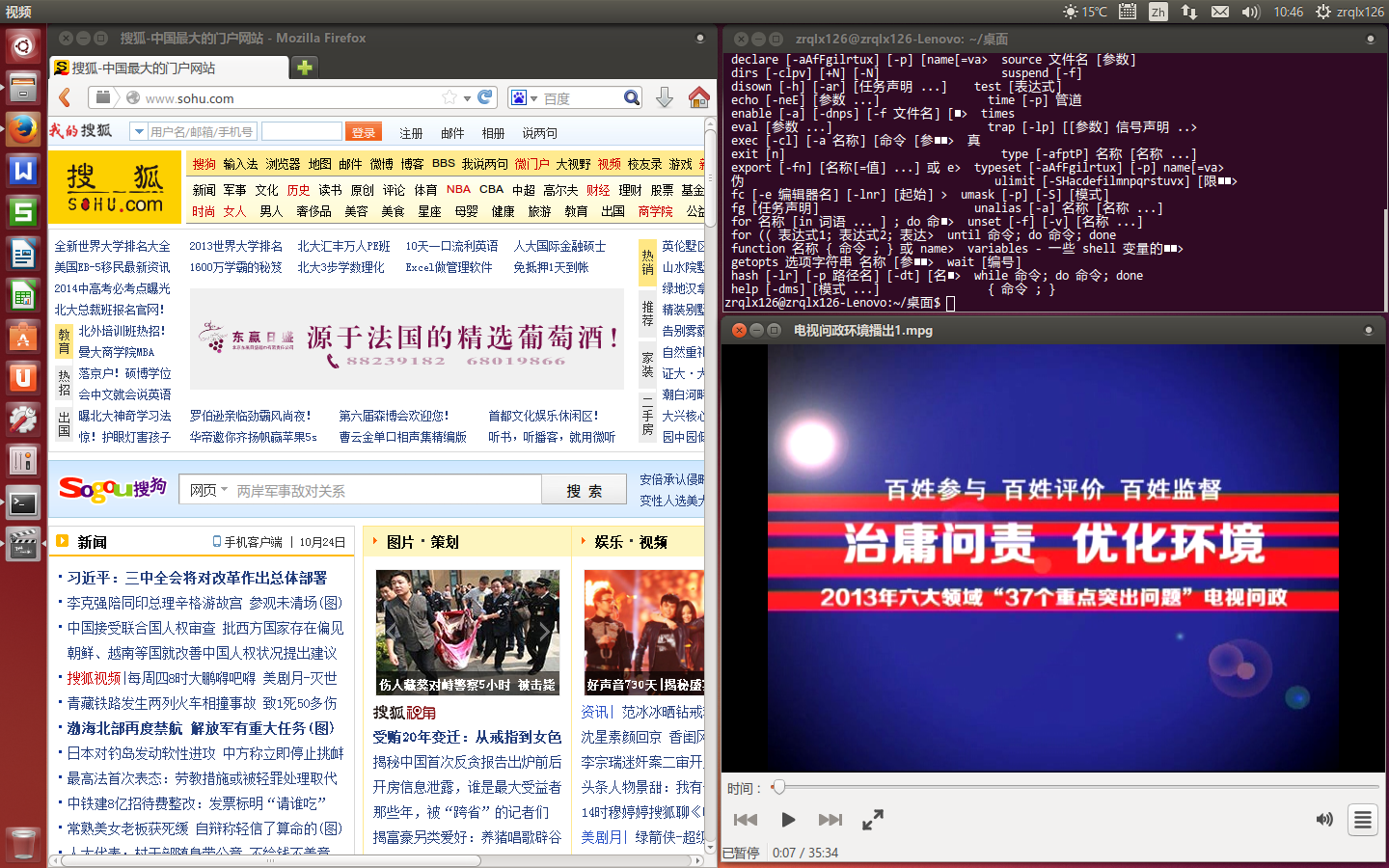Click the 军事 navigation item
Screen dimensions: 1389x868
pyautogui.click(x=235, y=190)
